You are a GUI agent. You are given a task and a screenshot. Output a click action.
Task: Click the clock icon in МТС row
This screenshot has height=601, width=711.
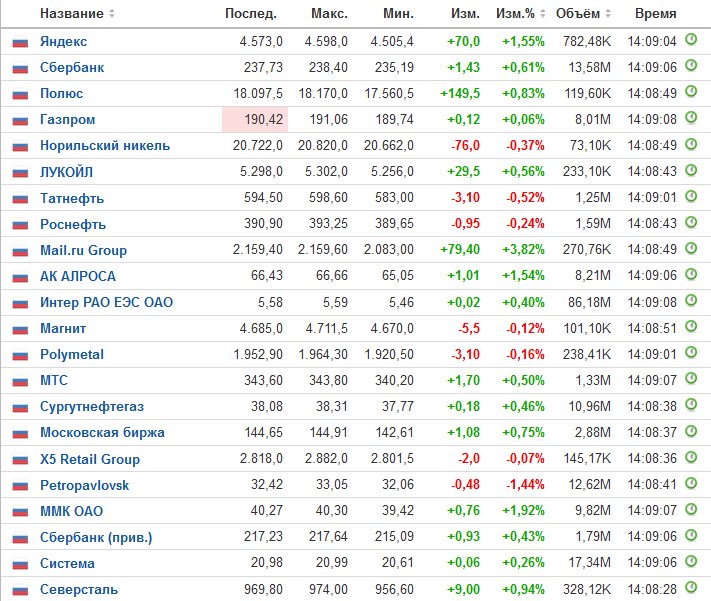[691, 378]
